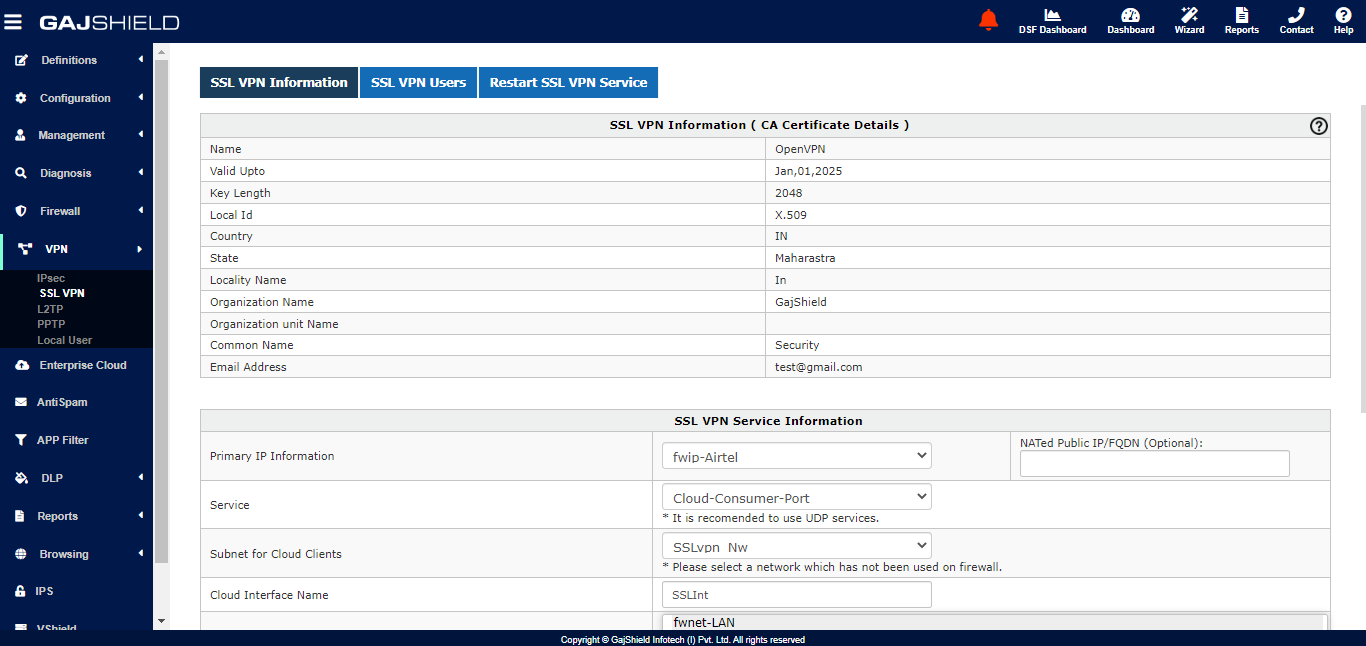Click the X.509 local ID value

tap(791, 215)
